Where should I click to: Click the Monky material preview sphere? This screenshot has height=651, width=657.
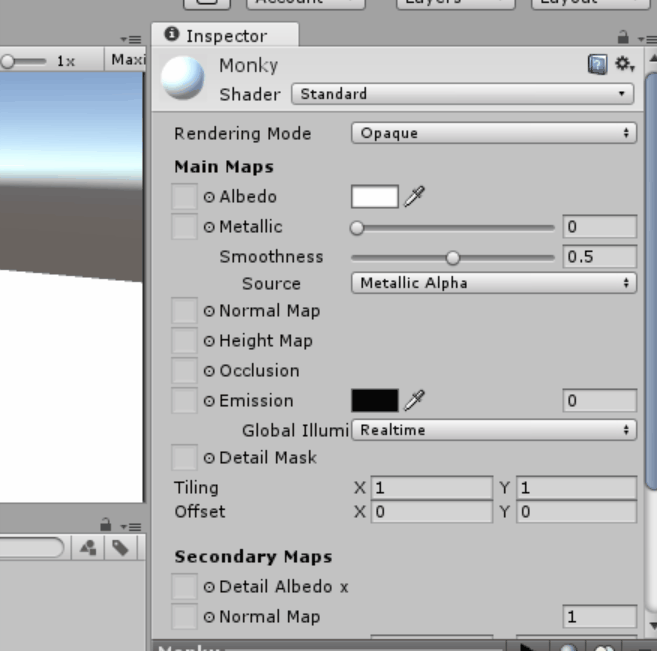183,78
